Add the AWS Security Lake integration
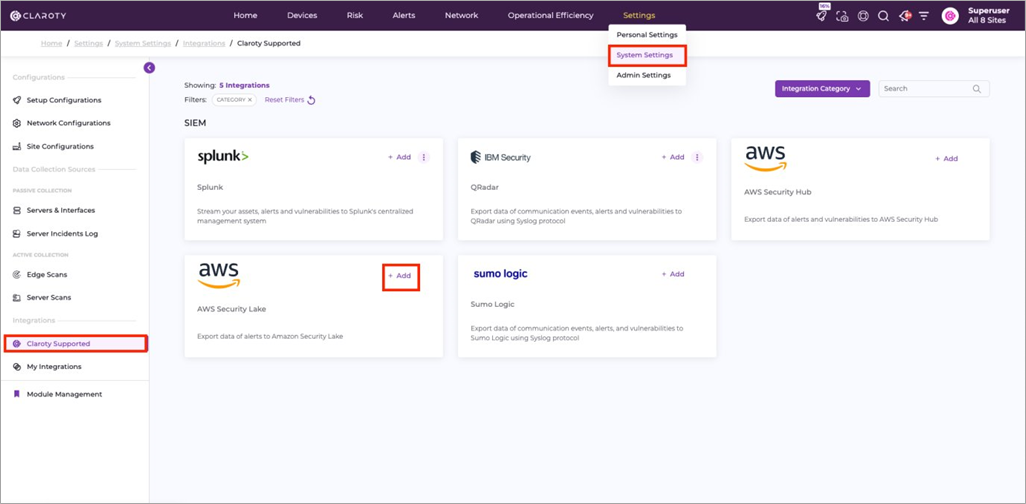The height and width of the screenshot is (504, 1026). [x=400, y=276]
